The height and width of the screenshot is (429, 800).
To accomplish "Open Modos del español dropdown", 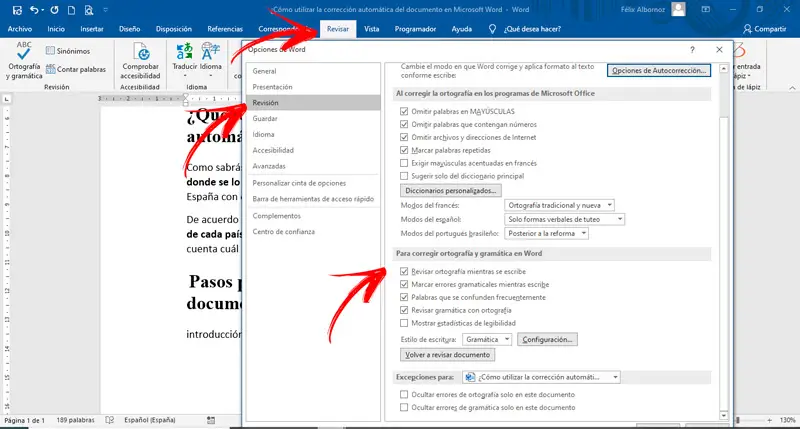I will pyautogui.click(x=564, y=219).
